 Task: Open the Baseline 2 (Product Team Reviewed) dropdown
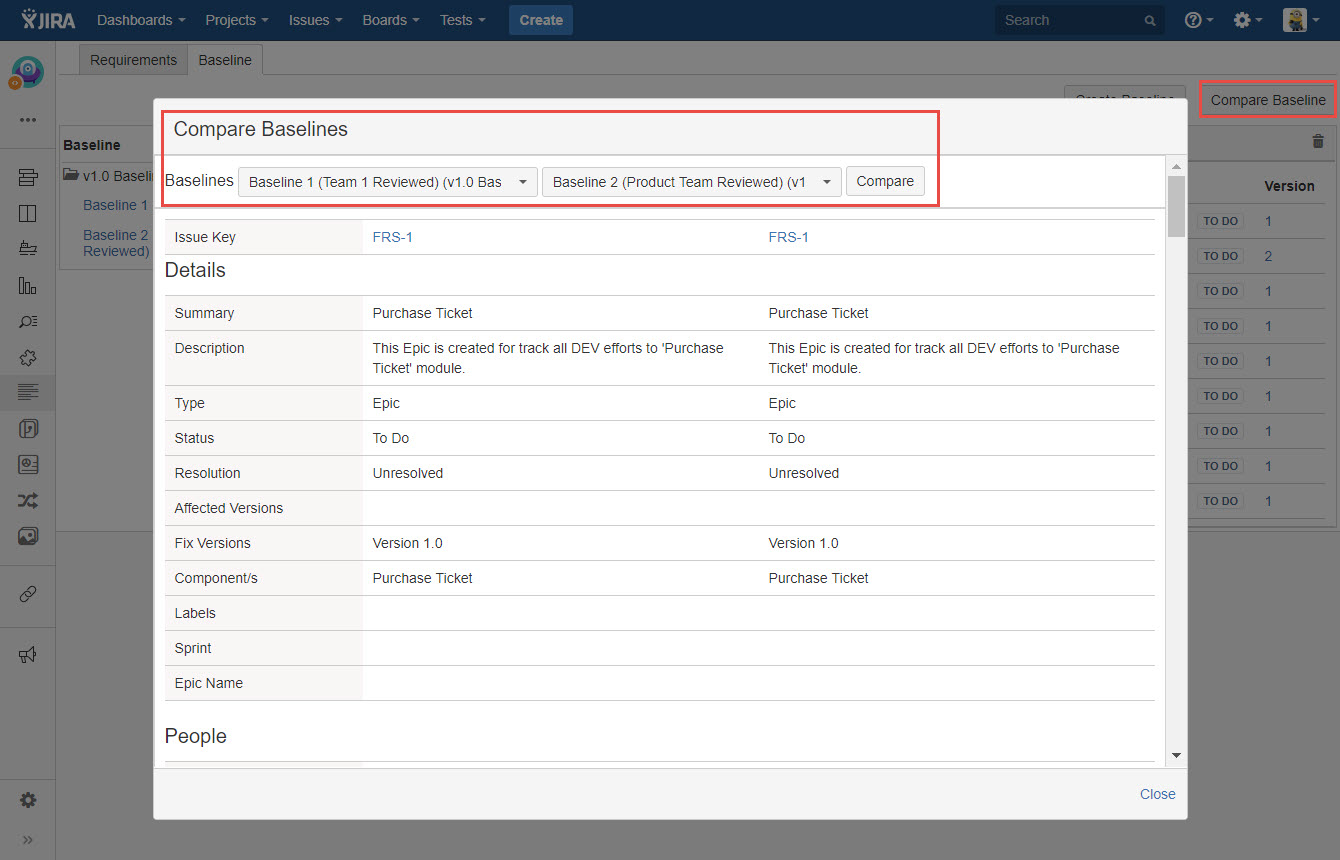click(x=692, y=182)
